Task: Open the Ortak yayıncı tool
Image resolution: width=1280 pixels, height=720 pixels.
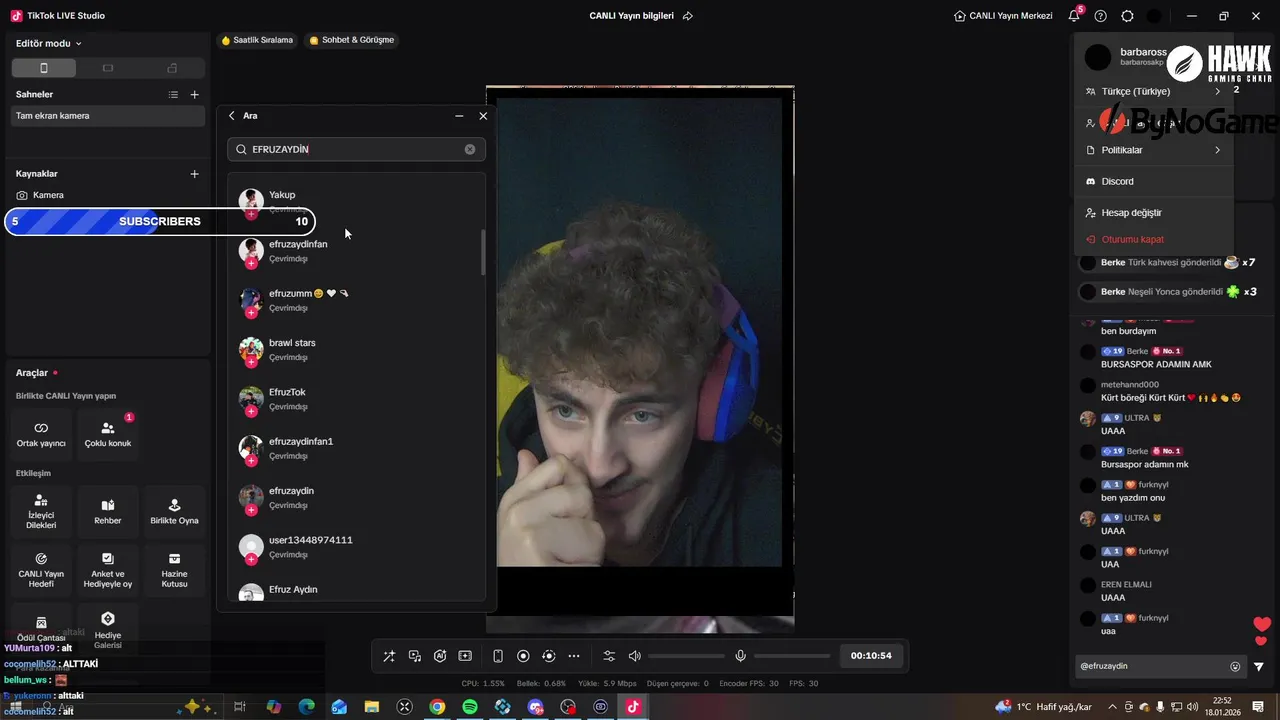Action: [x=41, y=432]
